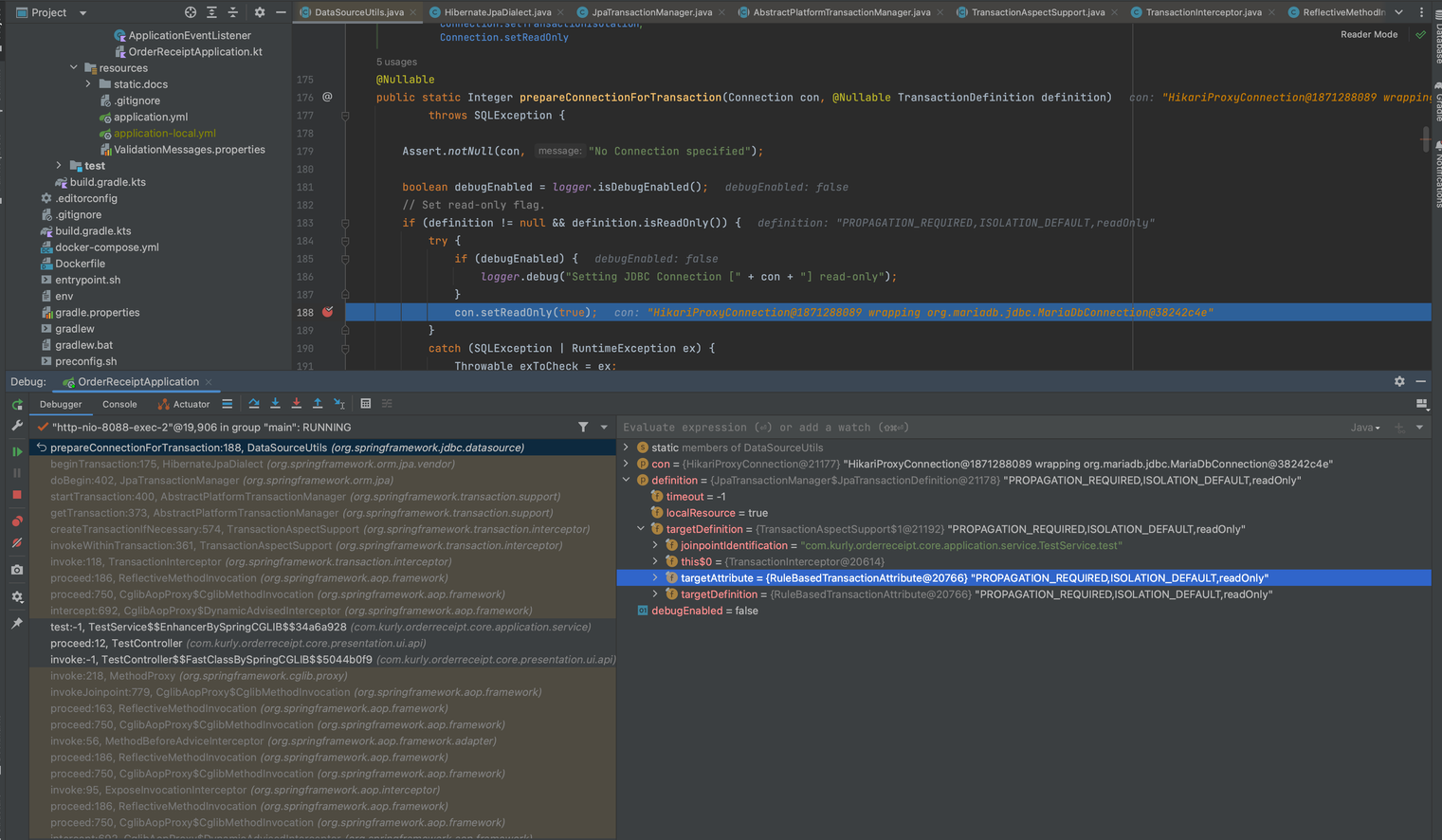Open HibernateJpaDialect.java editor tab

pyautogui.click(x=498, y=12)
